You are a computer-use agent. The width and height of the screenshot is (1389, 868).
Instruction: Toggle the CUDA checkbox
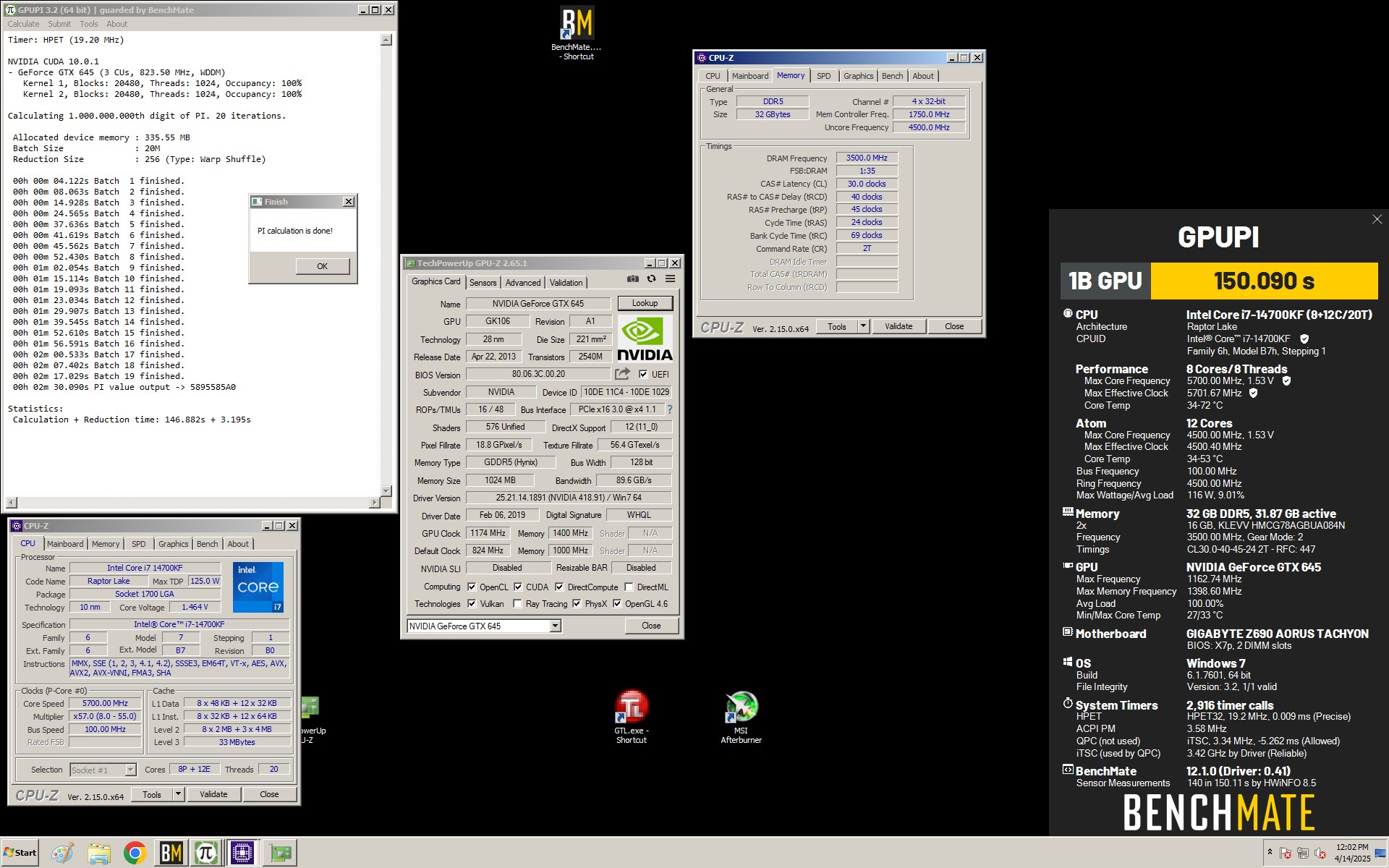click(518, 587)
